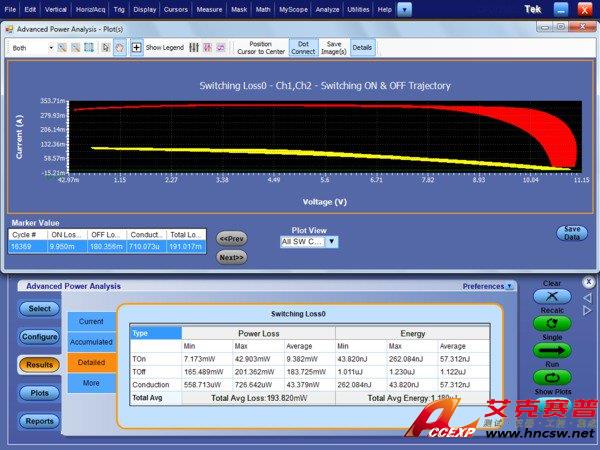Expand the Plot View dropdown
600x450 pixels.
point(333,241)
